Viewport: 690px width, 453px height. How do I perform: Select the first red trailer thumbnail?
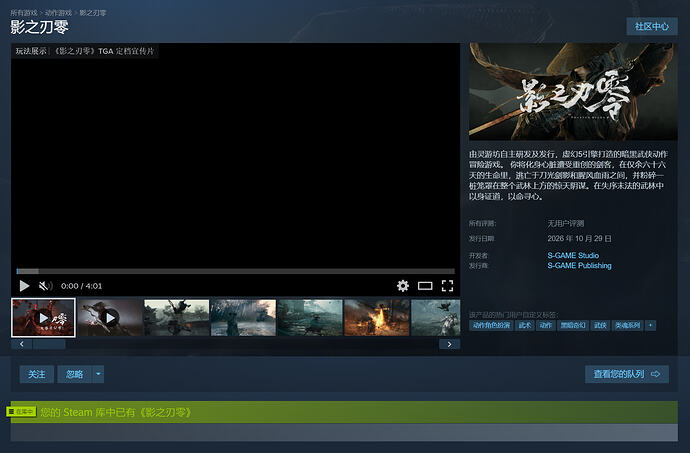coord(43,318)
